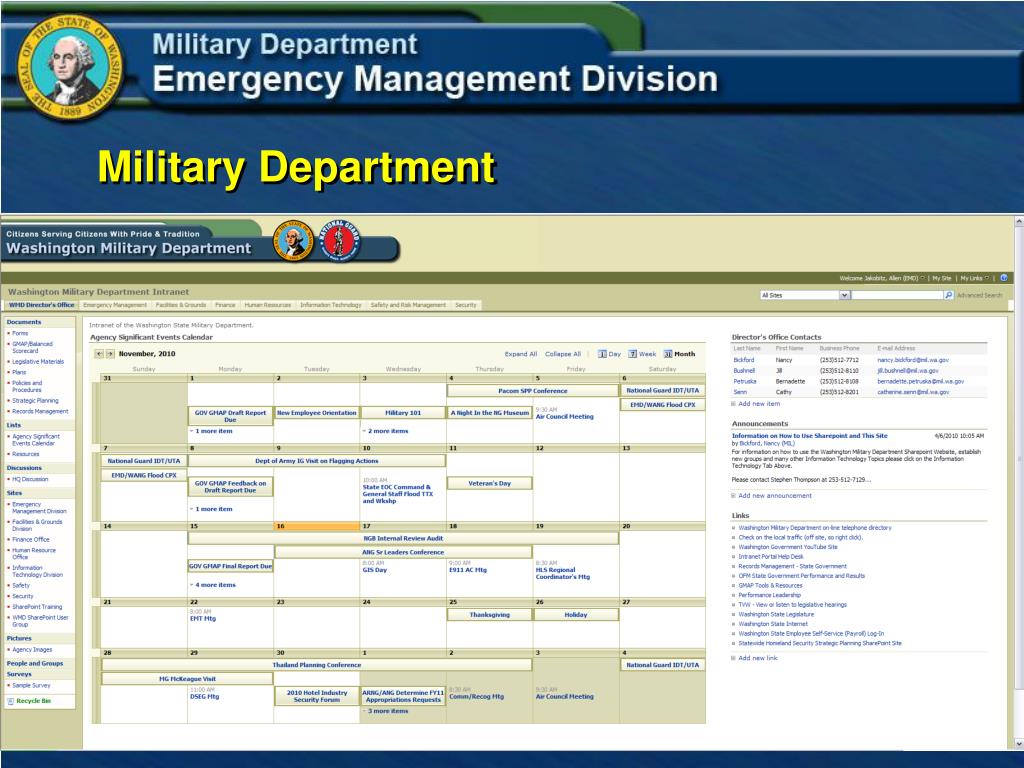Open the Thanksgiving calendar event
1024x768 pixels.
click(x=489, y=615)
